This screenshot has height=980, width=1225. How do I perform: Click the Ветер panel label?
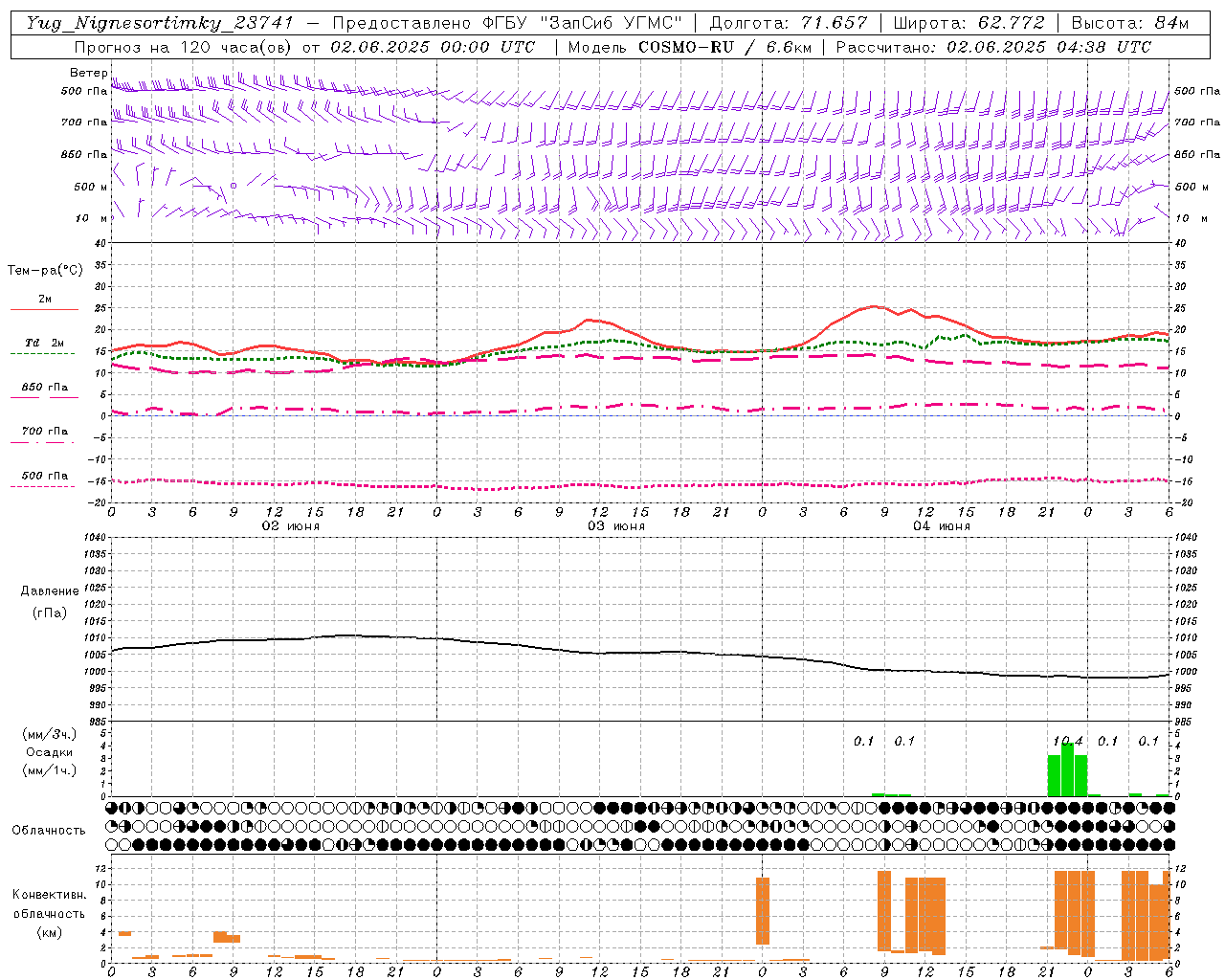[x=88, y=73]
